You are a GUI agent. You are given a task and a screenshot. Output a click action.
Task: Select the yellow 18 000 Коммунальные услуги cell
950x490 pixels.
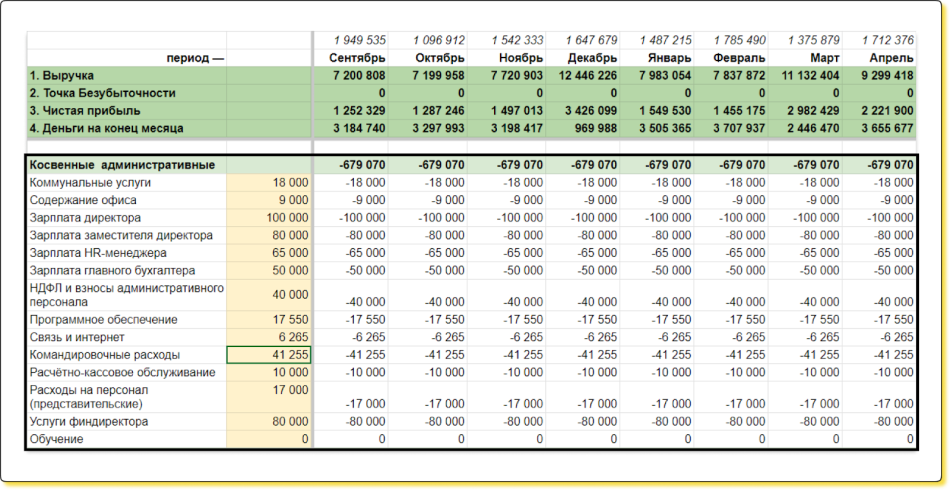click(269, 182)
